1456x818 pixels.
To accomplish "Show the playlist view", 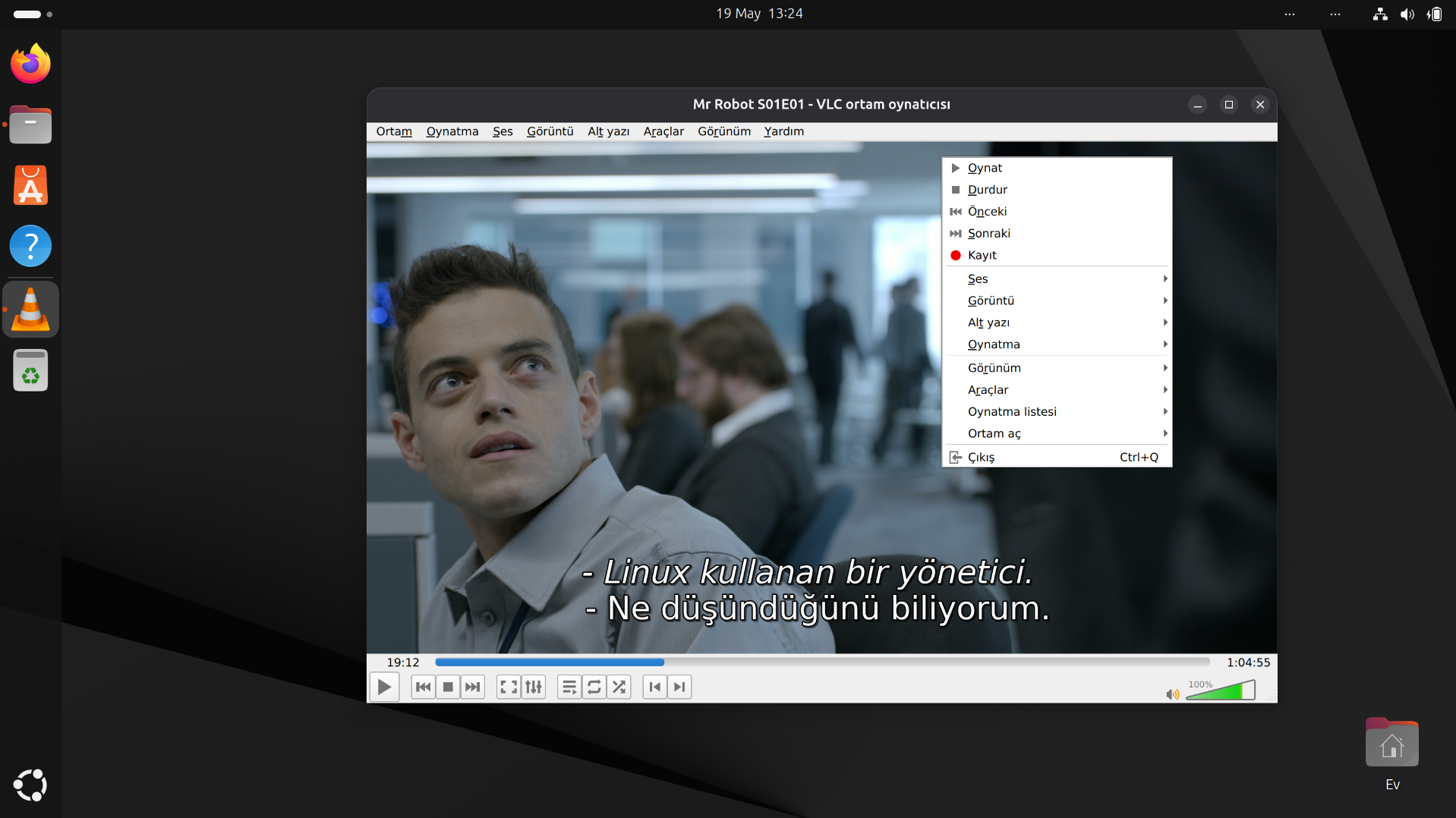I will point(569,687).
